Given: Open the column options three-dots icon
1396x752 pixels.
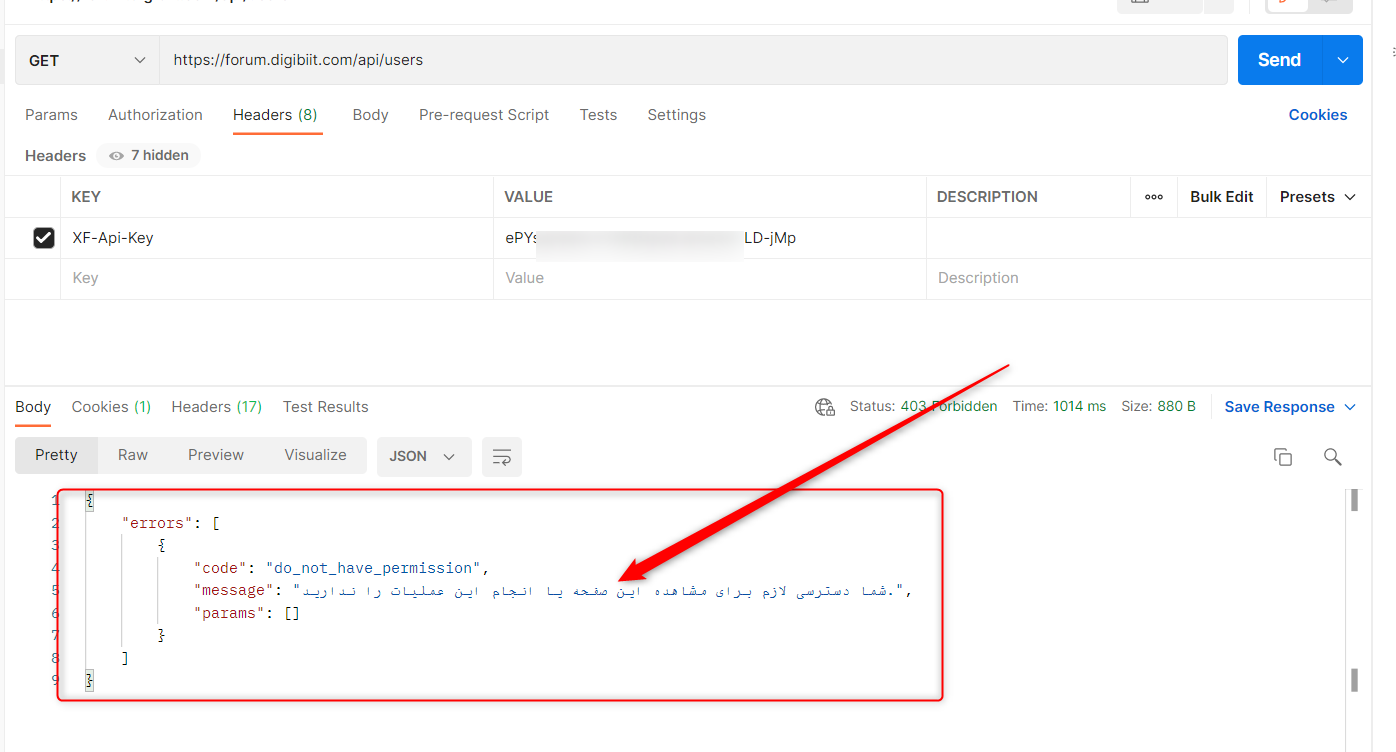Looking at the screenshot, I should (x=1154, y=197).
